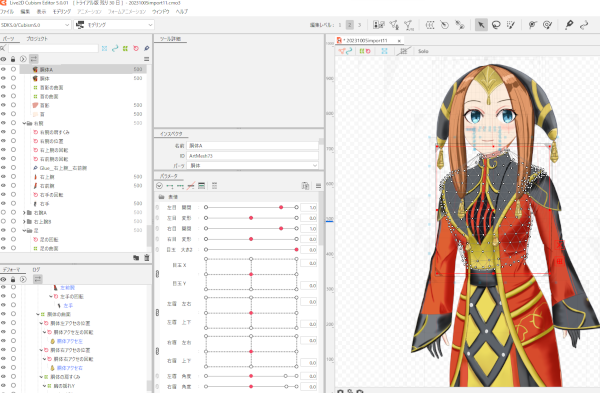Open the ヘルプ menu
The width and height of the screenshot is (600, 393).
182,11
